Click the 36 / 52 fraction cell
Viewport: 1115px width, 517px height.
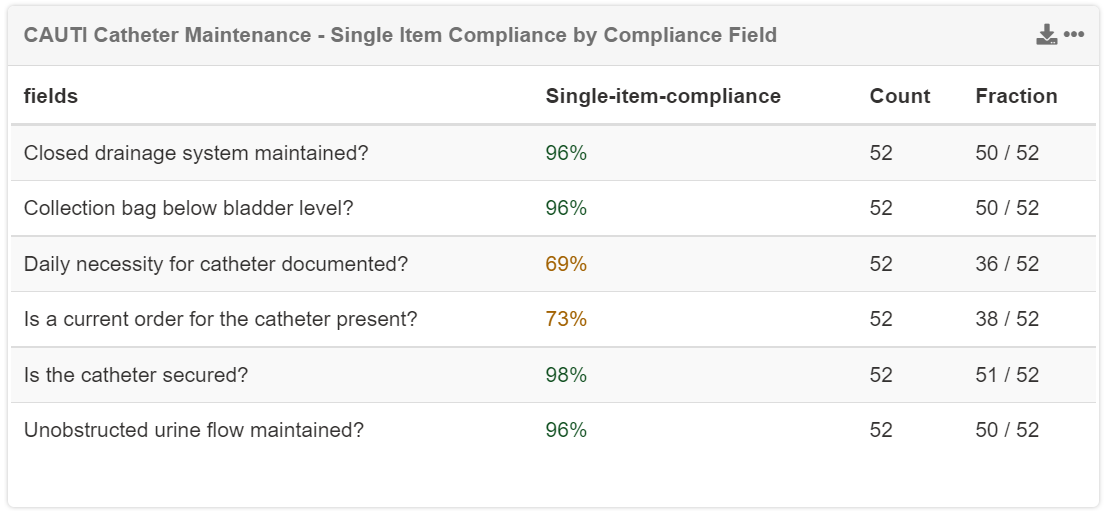(1007, 264)
